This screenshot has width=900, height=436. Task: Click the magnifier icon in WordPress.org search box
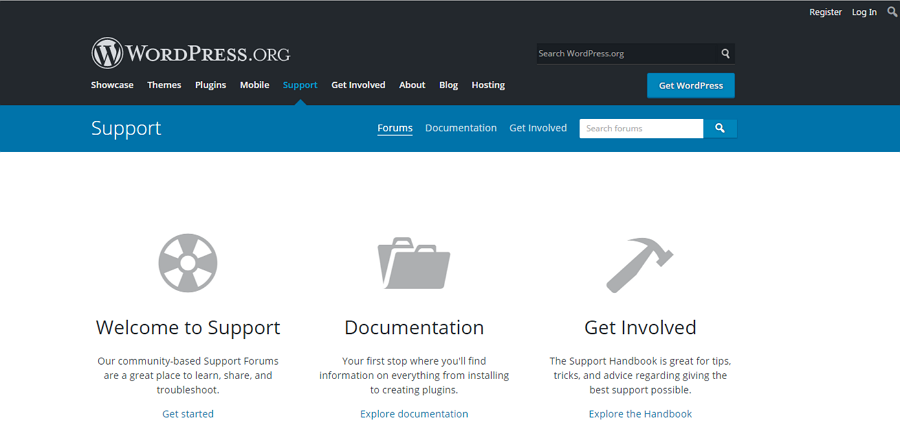(726, 53)
